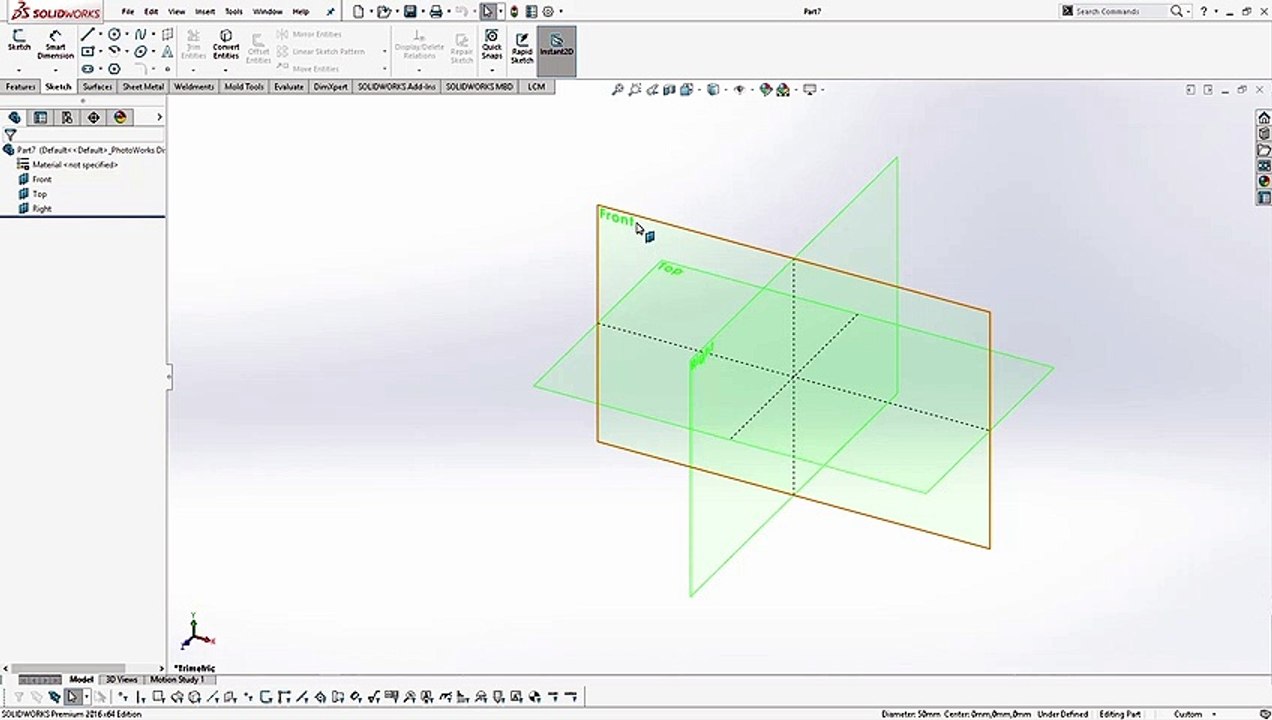The width and height of the screenshot is (1272, 720).
Task: Switch to the 3D Views tab
Action: (x=122, y=679)
